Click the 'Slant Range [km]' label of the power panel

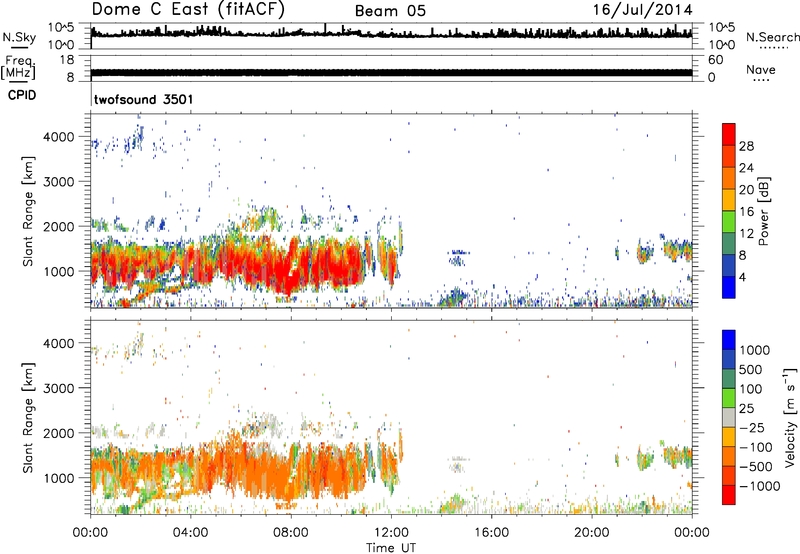[28, 211]
